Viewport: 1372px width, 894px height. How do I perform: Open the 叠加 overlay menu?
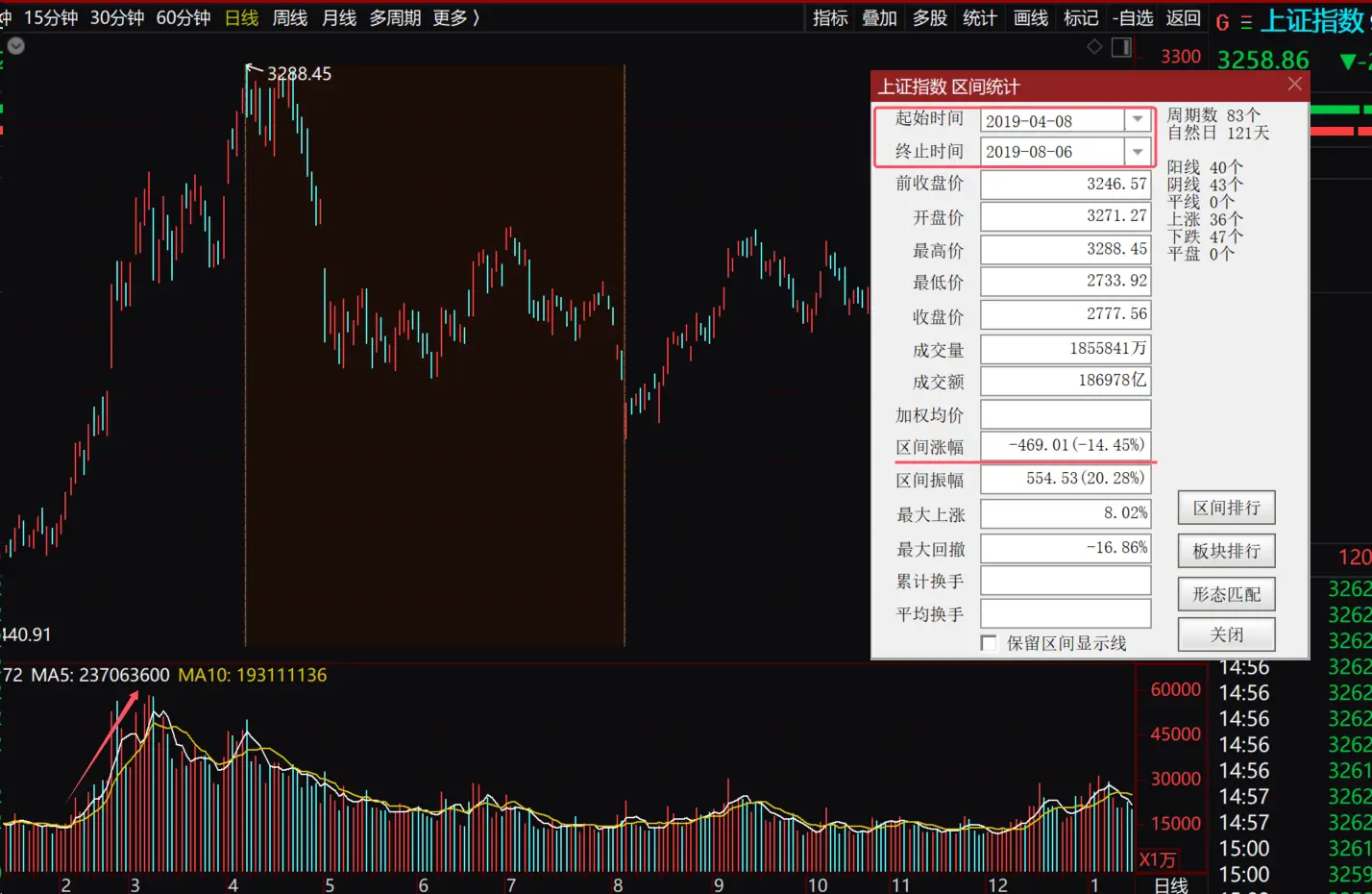point(879,18)
